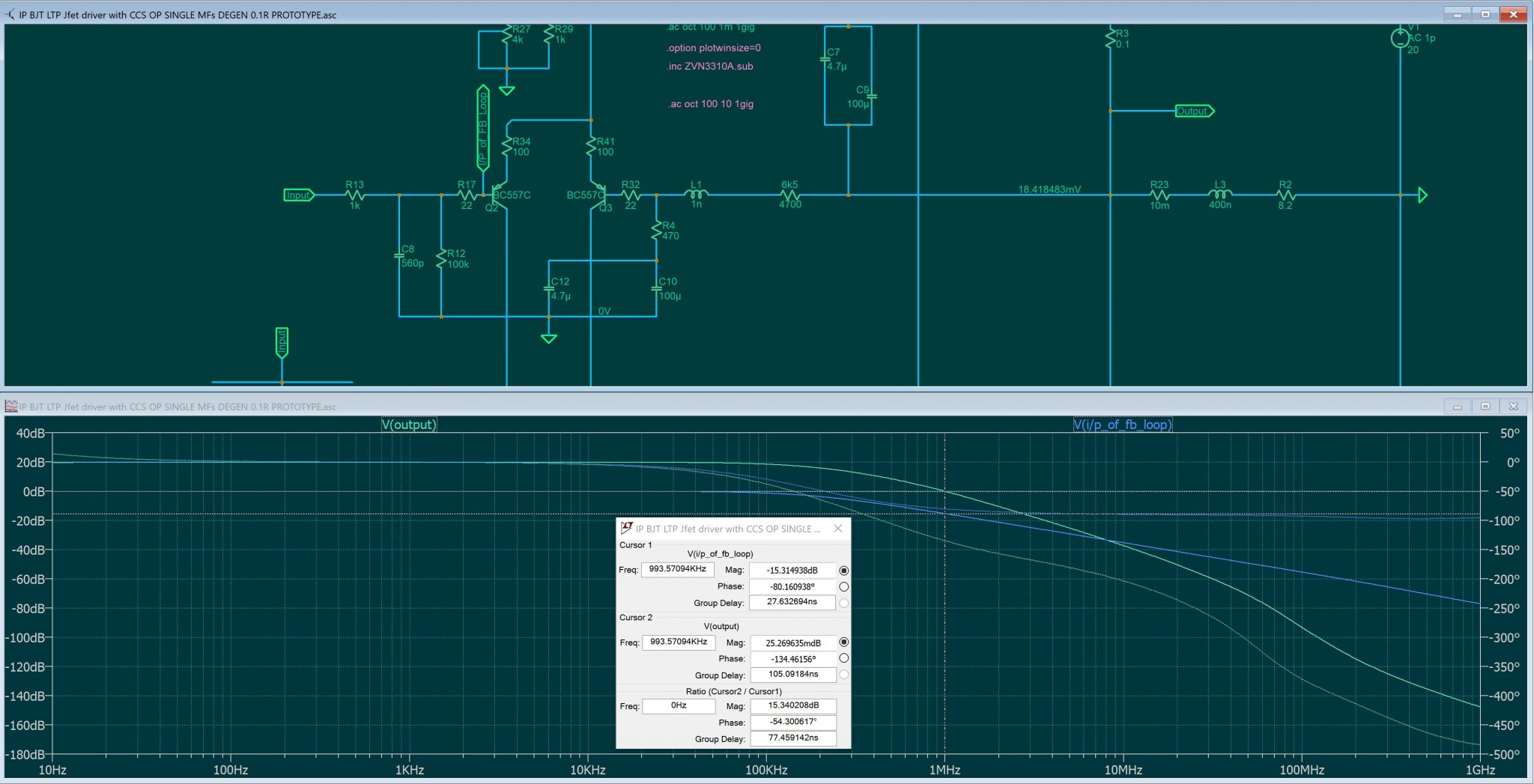1534x784 pixels.
Task: Select transistor Q3 BC557C symbol
Action: [598, 196]
